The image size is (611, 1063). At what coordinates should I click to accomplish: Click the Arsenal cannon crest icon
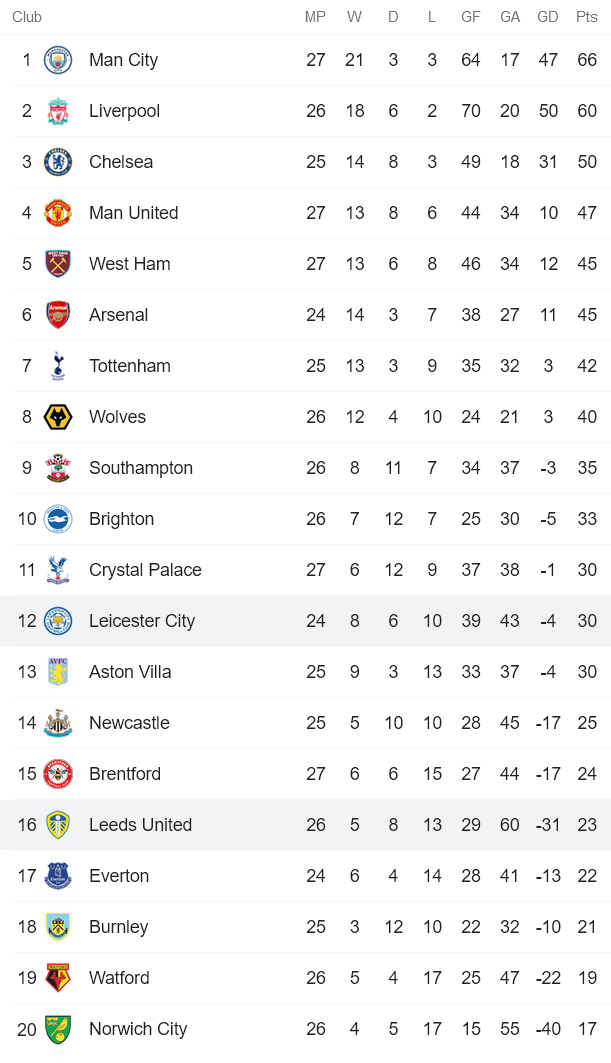58,315
